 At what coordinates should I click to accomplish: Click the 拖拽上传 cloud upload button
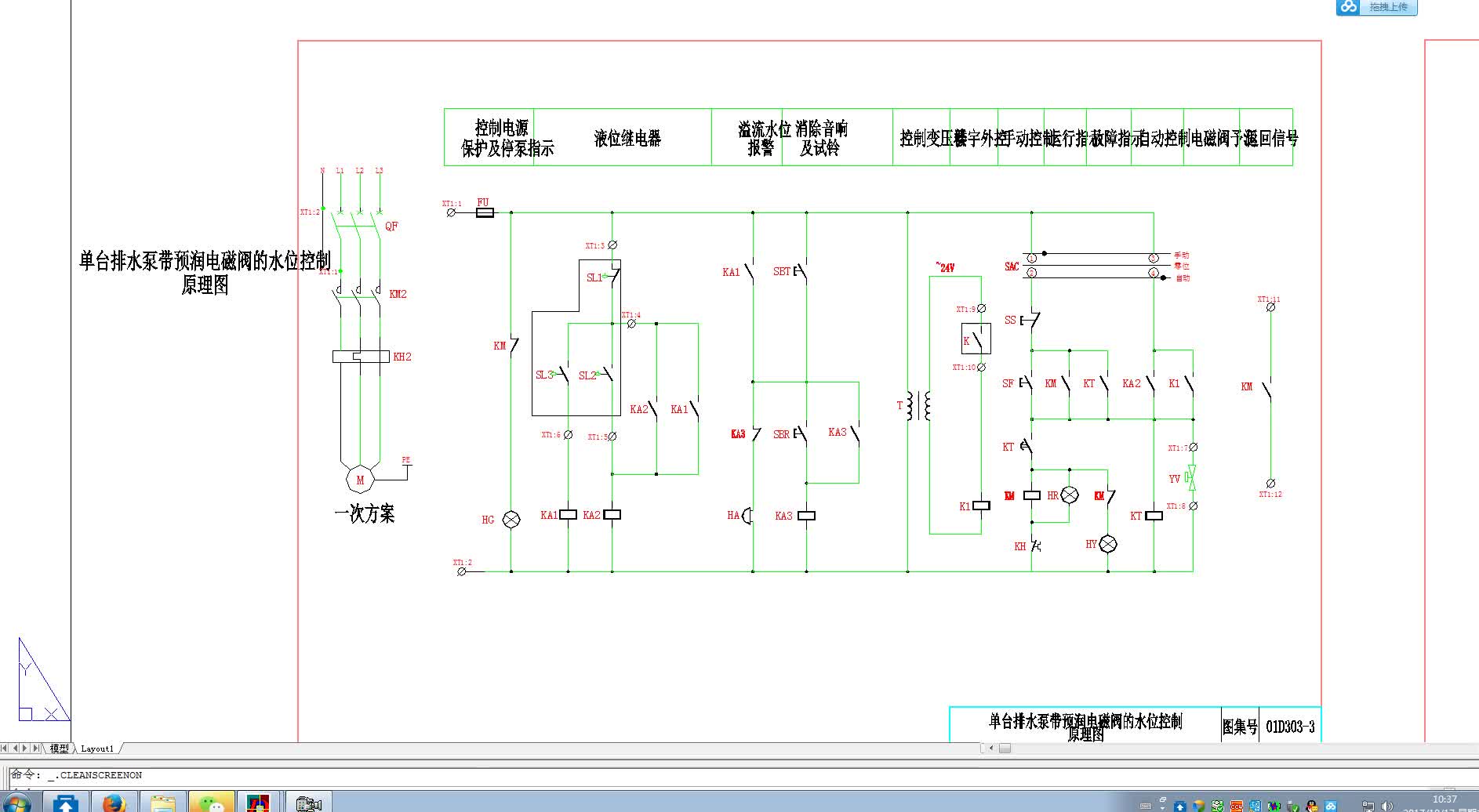[1390, 7]
